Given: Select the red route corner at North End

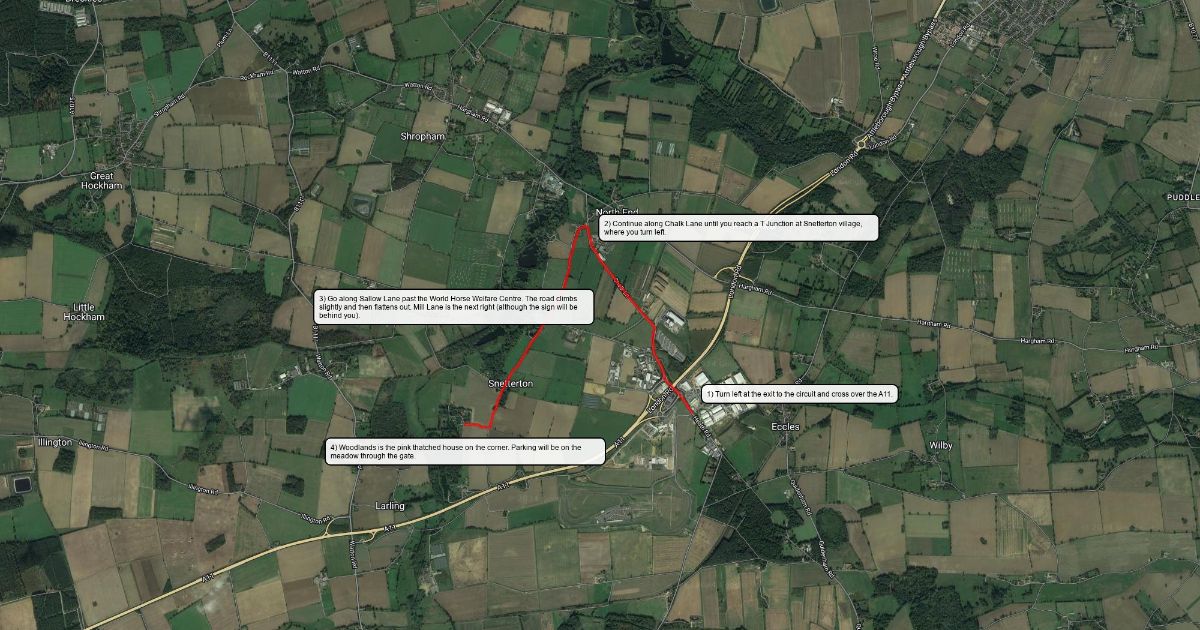Looking at the screenshot, I should pyautogui.click(x=584, y=227).
